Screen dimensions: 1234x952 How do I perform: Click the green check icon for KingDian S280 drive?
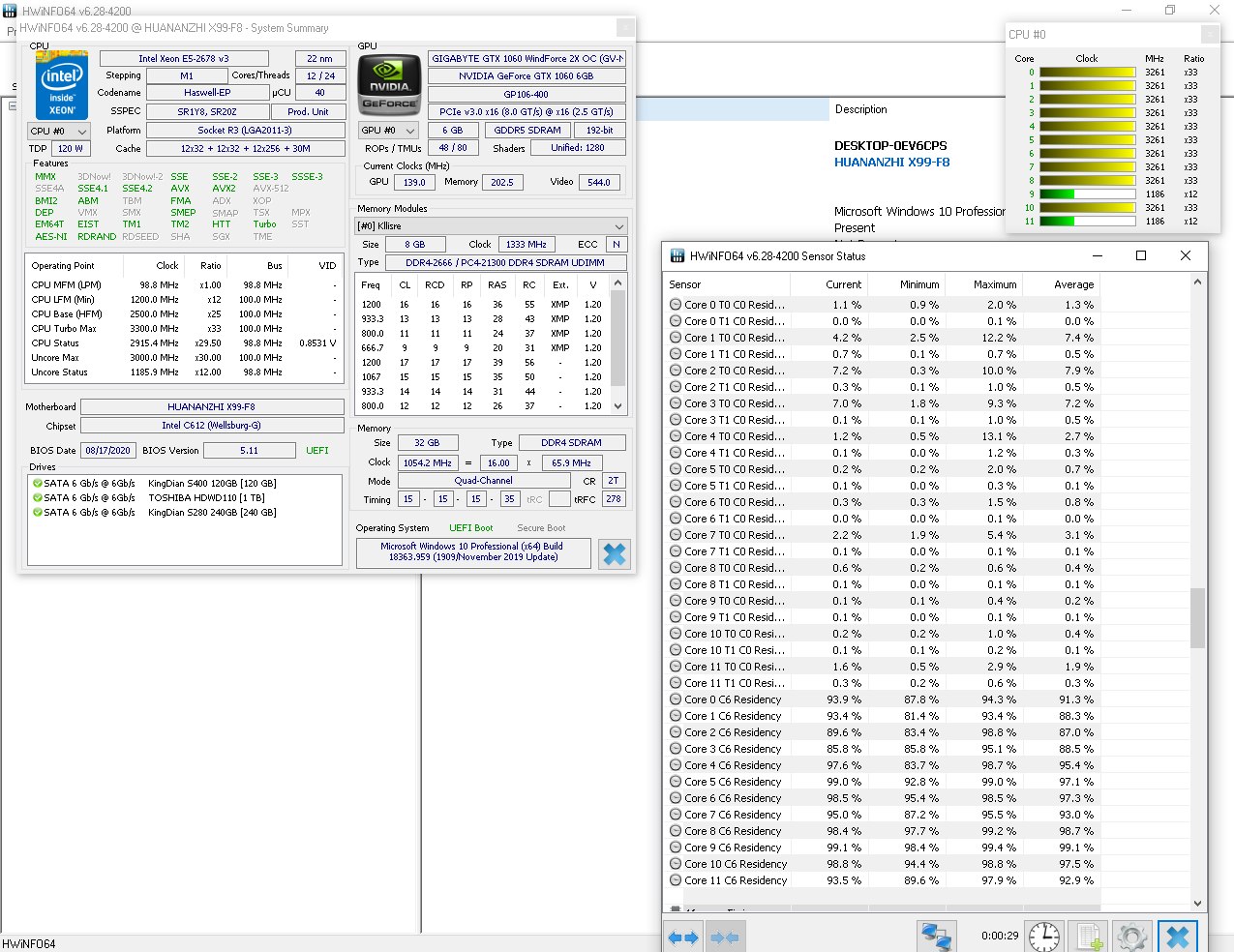tap(38, 512)
